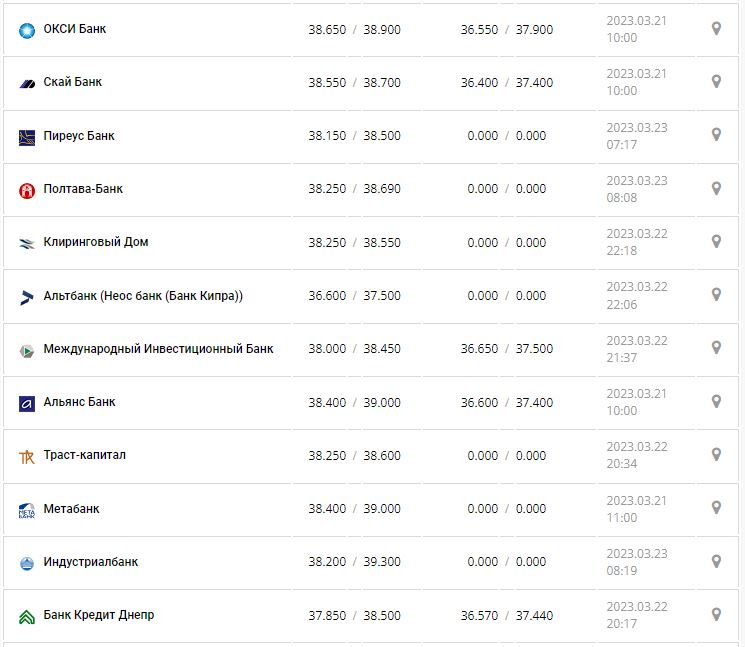
Task: Click the Индустриалбанк location pin
Action: pos(716,561)
